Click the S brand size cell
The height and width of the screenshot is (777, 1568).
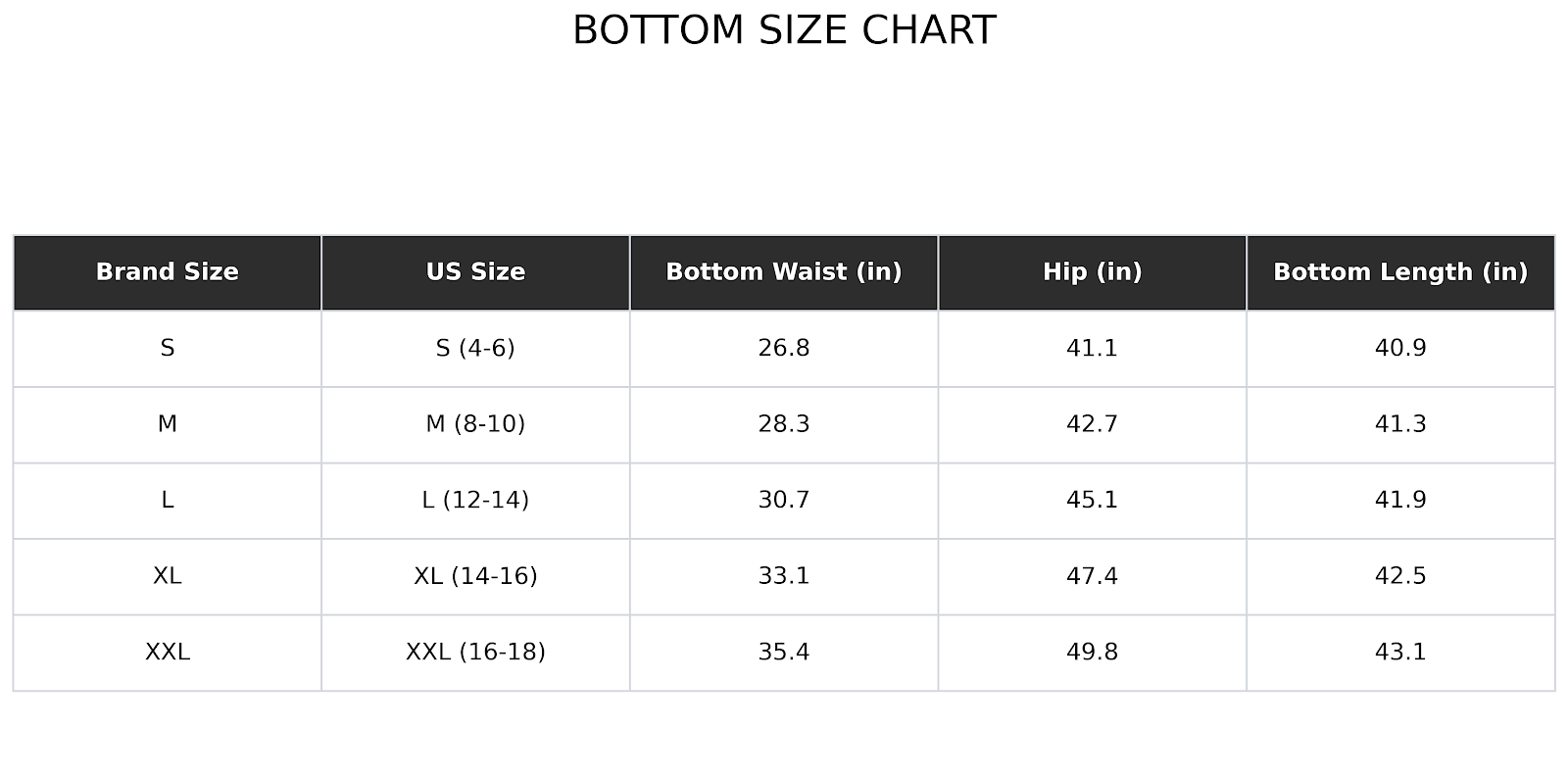coord(168,348)
